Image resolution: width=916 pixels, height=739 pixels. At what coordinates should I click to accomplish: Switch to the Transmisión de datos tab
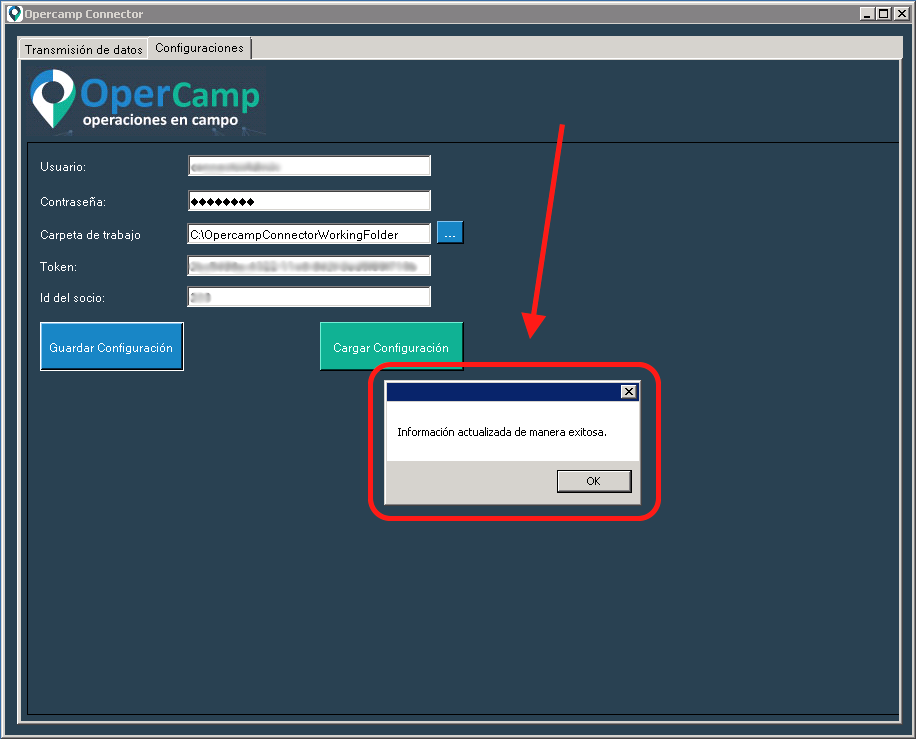tap(83, 49)
